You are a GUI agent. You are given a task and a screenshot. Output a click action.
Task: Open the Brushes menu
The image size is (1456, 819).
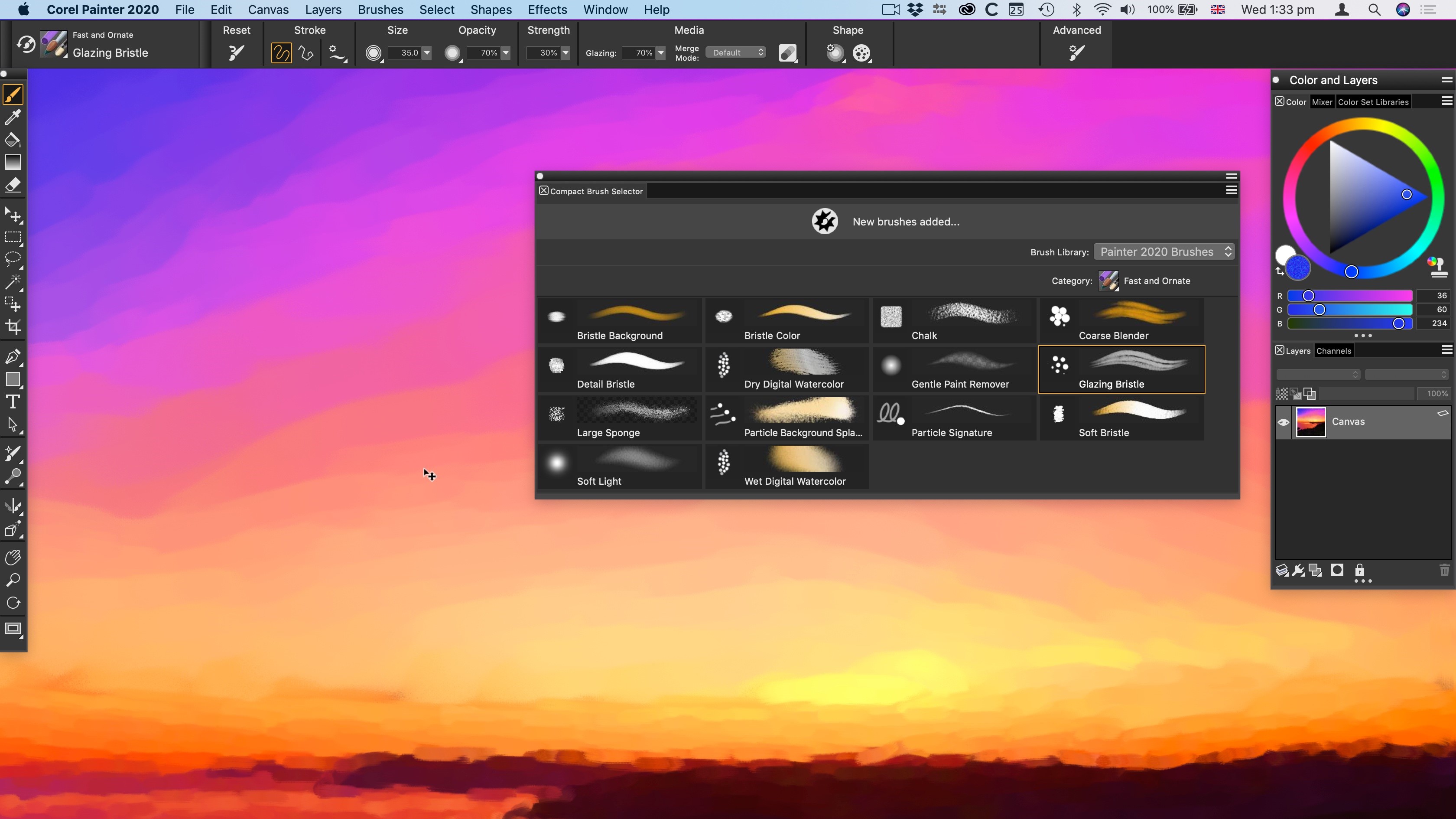coord(379,9)
